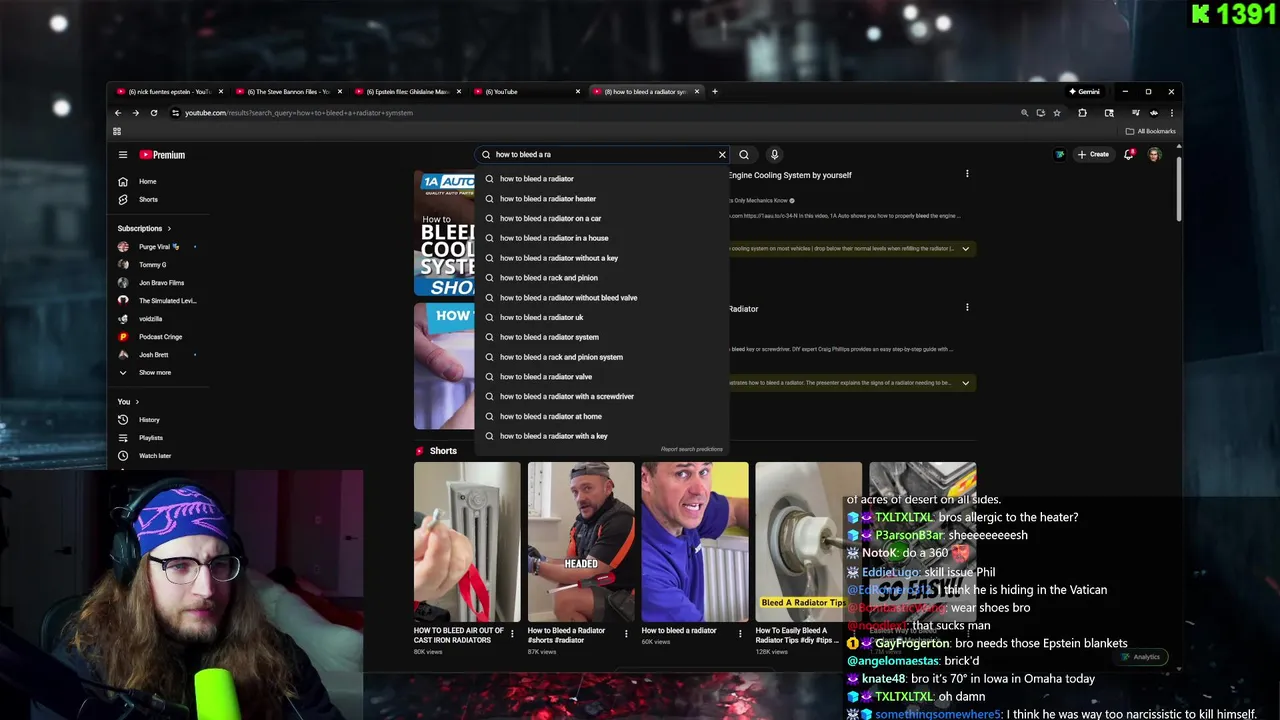Open Podcast Cringe subscription

click(158, 337)
